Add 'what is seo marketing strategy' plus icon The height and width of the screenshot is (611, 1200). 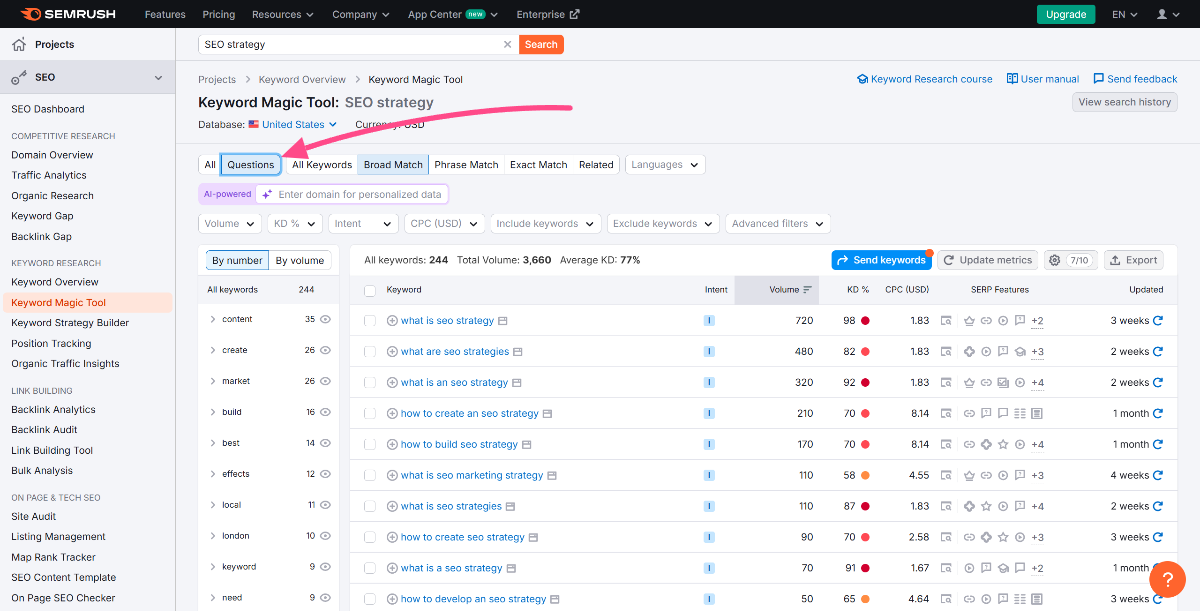tap(392, 475)
